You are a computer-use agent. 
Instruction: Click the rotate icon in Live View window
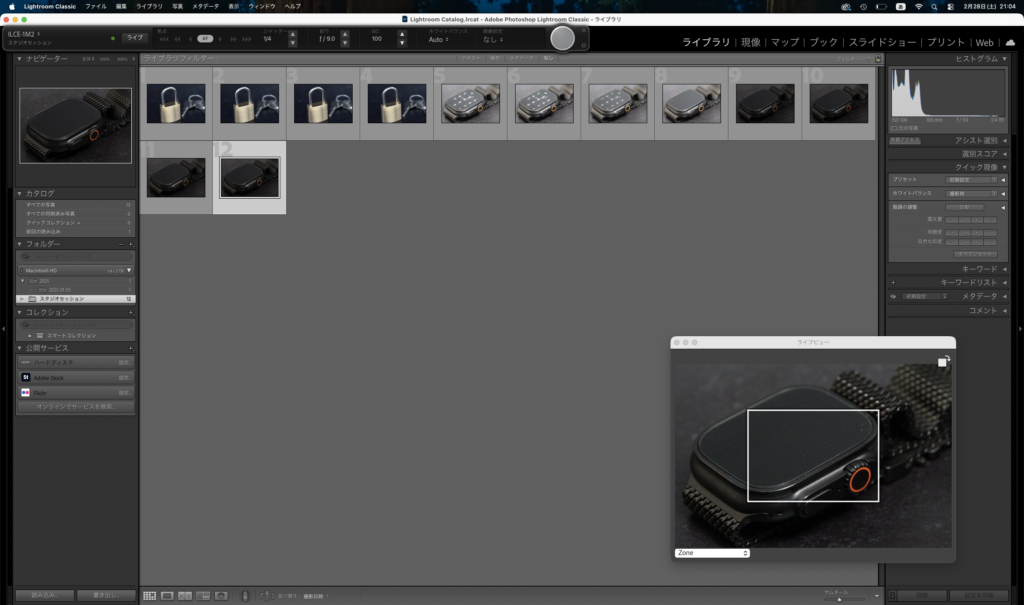tap(943, 362)
